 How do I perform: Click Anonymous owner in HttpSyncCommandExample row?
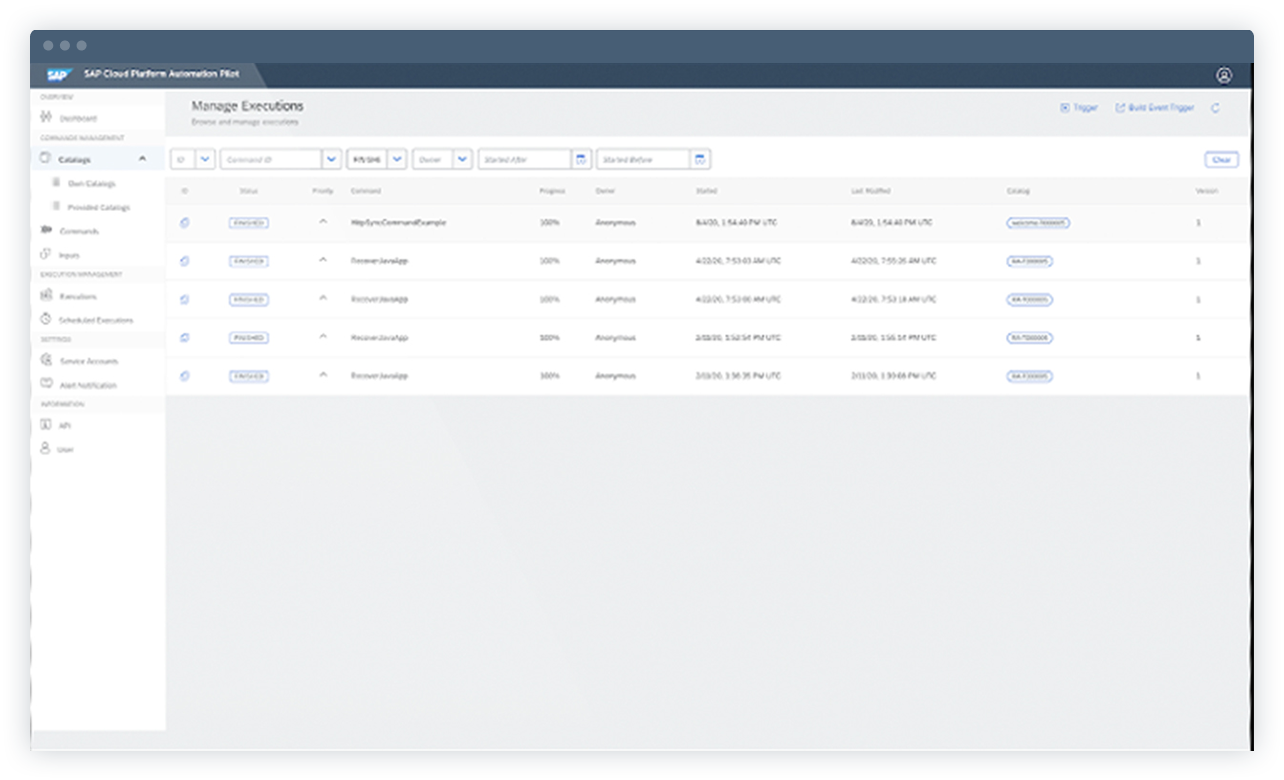615,223
